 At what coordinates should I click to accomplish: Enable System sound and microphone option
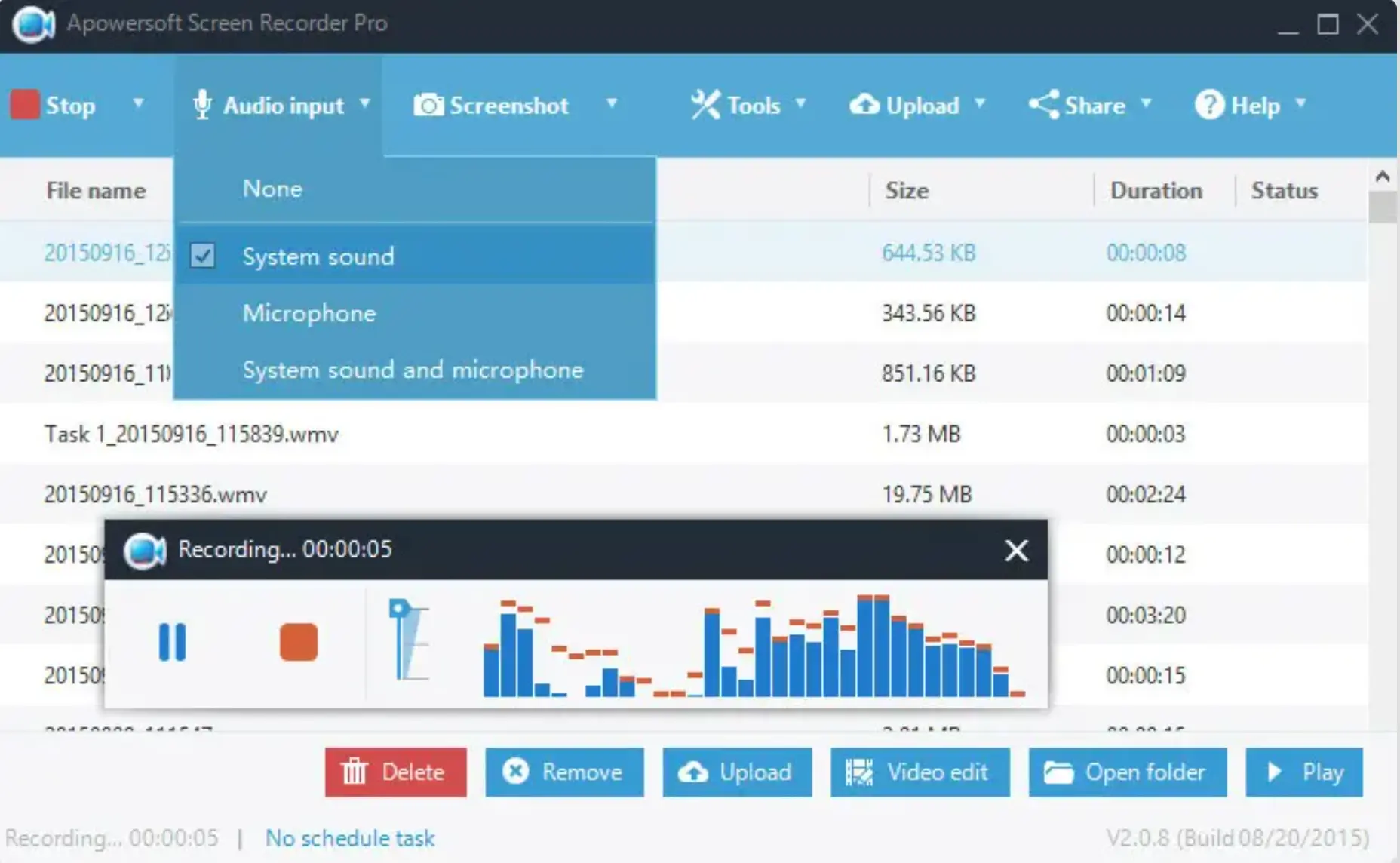pyautogui.click(x=412, y=370)
